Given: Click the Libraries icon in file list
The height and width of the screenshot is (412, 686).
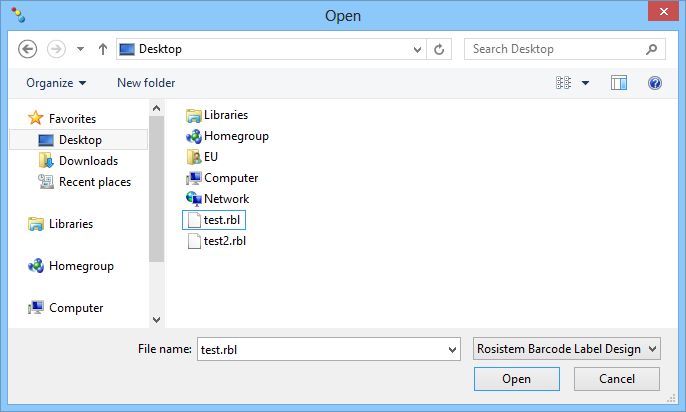Looking at the screenshot, I should click(193, 115).
